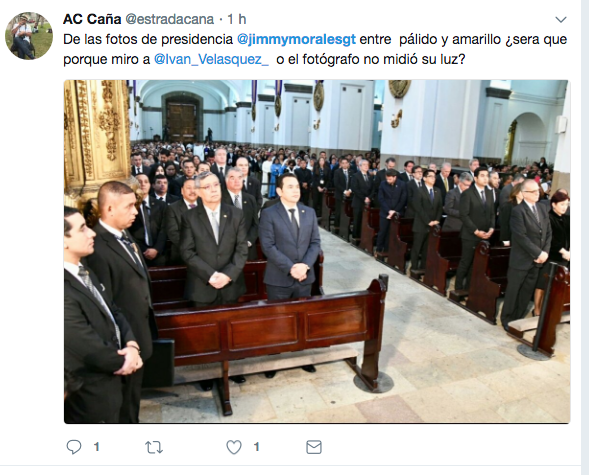Click the golden altar column in the photo
The image size is (589, 475).
pyautogui.click(x=97, y=135)
